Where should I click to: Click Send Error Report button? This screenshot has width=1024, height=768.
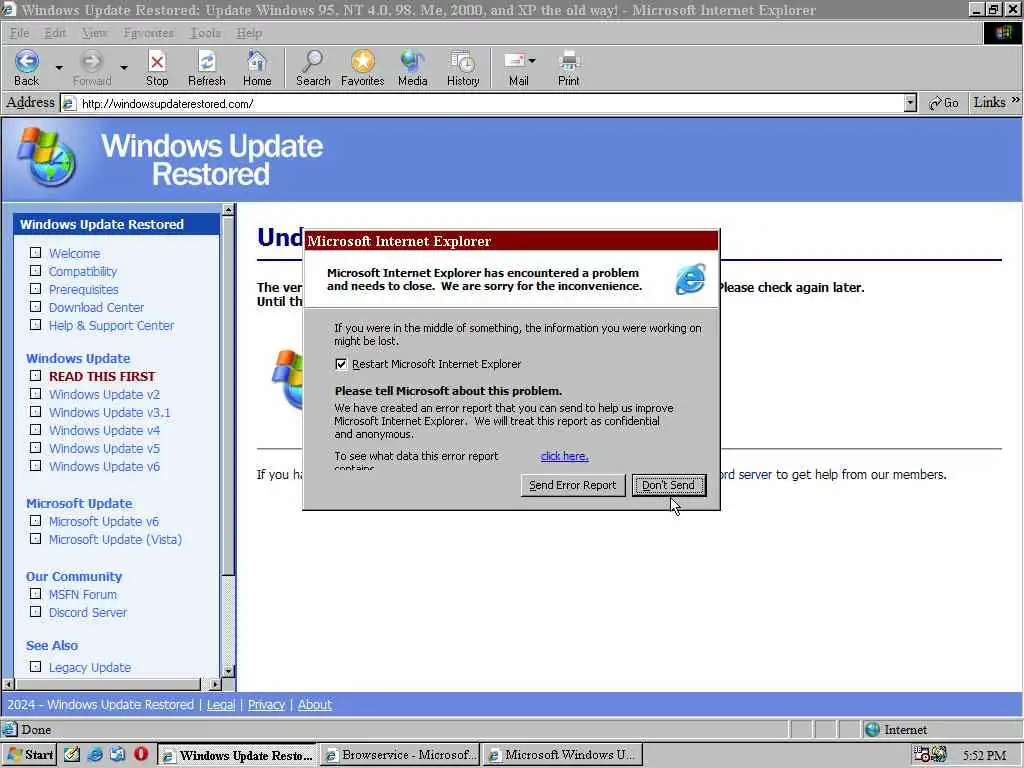tap(573, 485)
